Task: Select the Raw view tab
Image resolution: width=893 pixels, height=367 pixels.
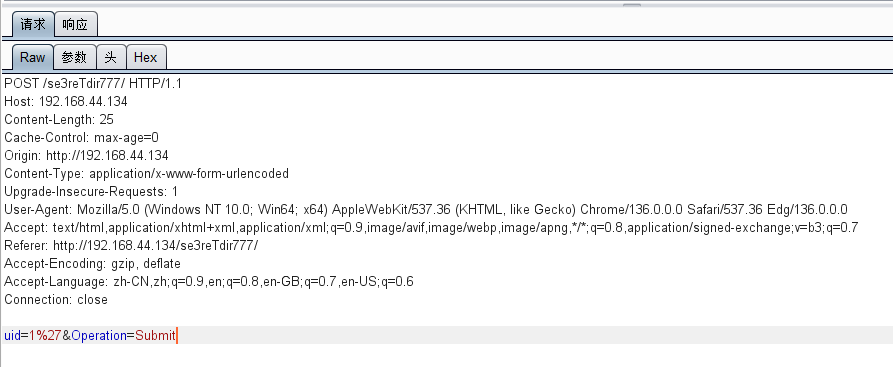Action: [32, 57]
